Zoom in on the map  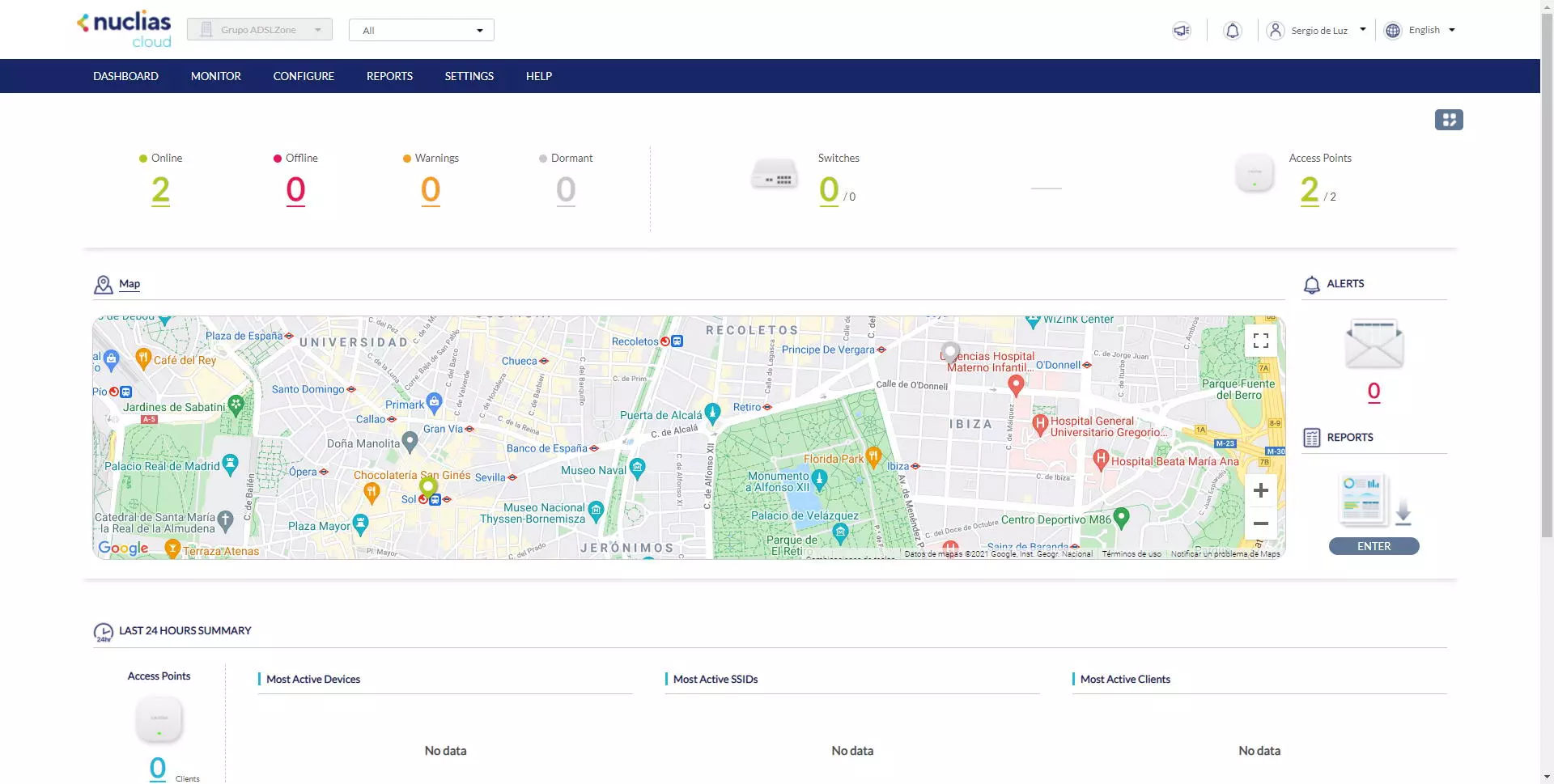pyautogui.click(x=1260, y=490)
